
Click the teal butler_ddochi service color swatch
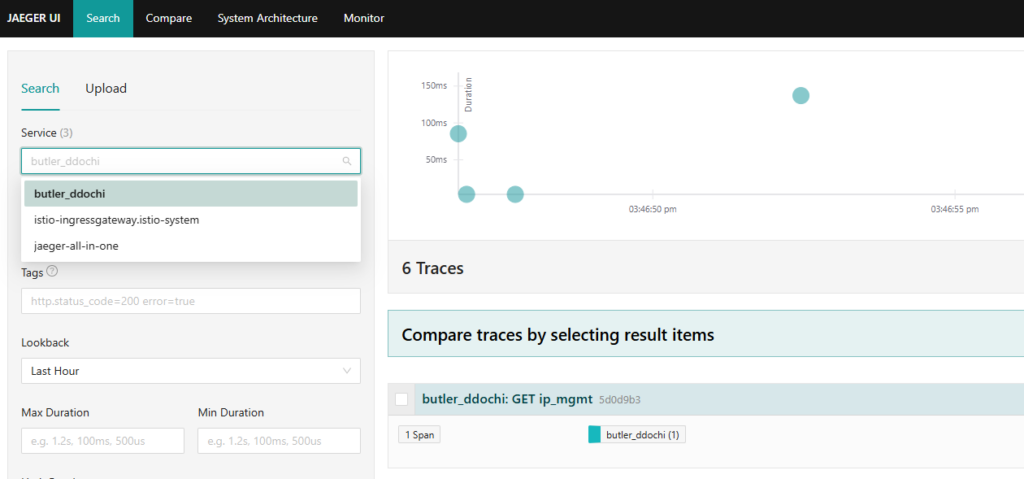[x=594, y=435]
